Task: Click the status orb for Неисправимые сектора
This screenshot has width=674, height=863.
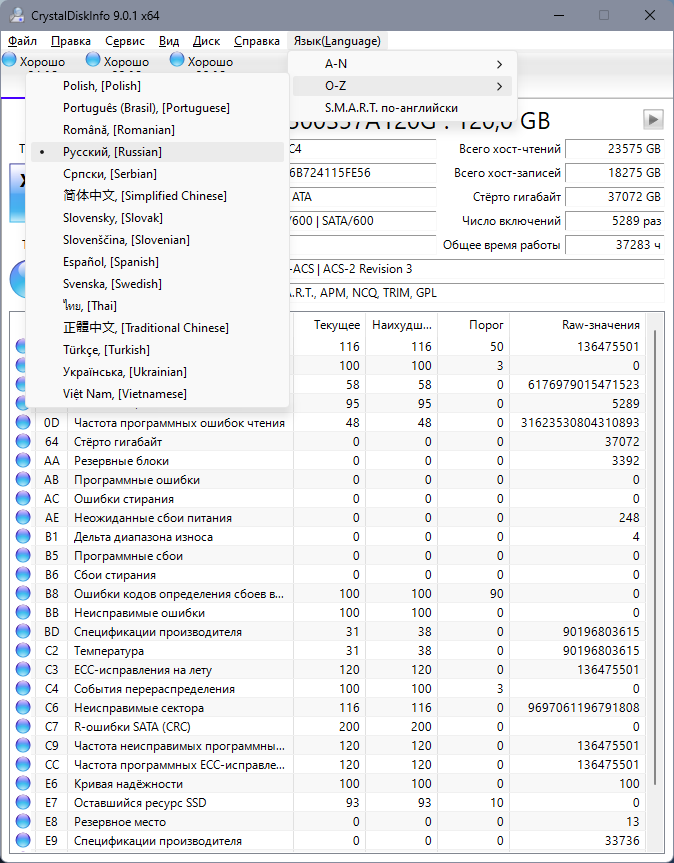Action: tap(23, 707)
